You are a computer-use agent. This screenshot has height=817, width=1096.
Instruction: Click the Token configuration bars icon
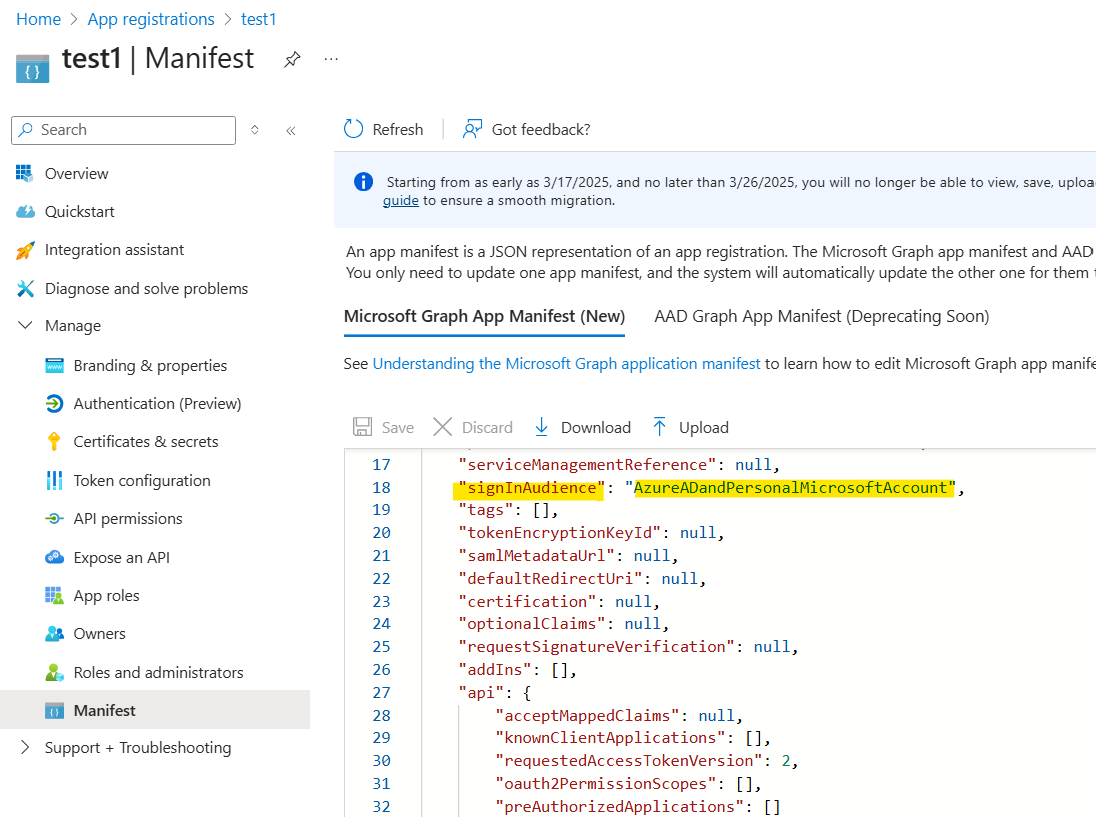[x=54, y=480]
